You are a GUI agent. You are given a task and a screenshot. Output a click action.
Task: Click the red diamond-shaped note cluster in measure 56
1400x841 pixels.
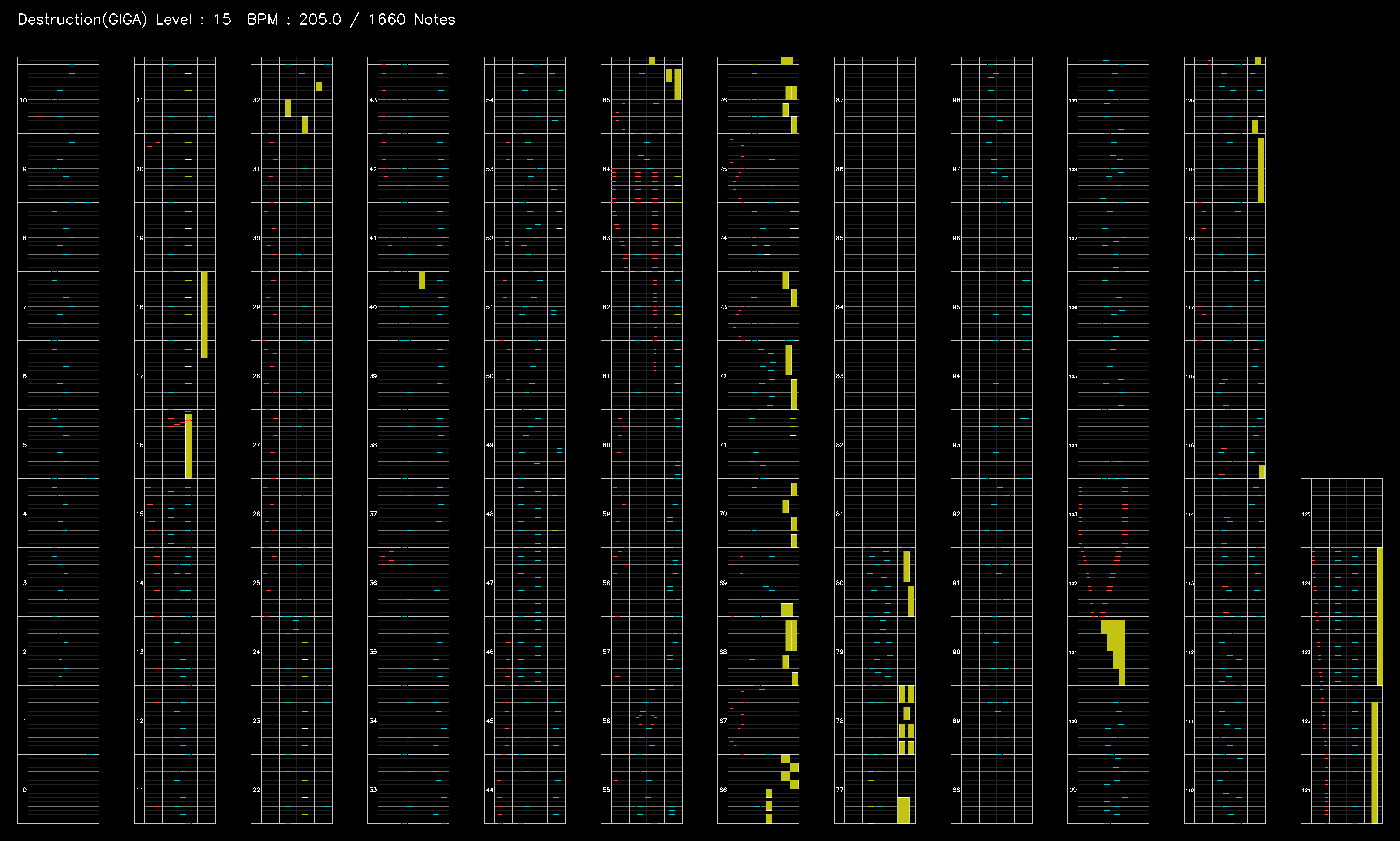[x=647, y=720]
